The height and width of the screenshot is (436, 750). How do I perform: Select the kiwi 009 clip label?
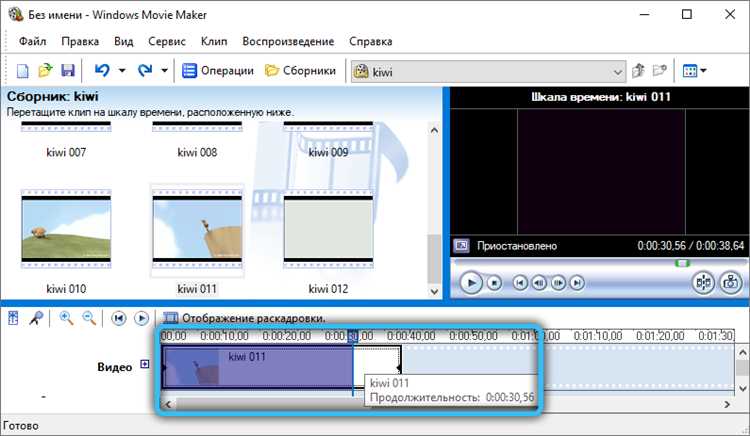(328, 153)
